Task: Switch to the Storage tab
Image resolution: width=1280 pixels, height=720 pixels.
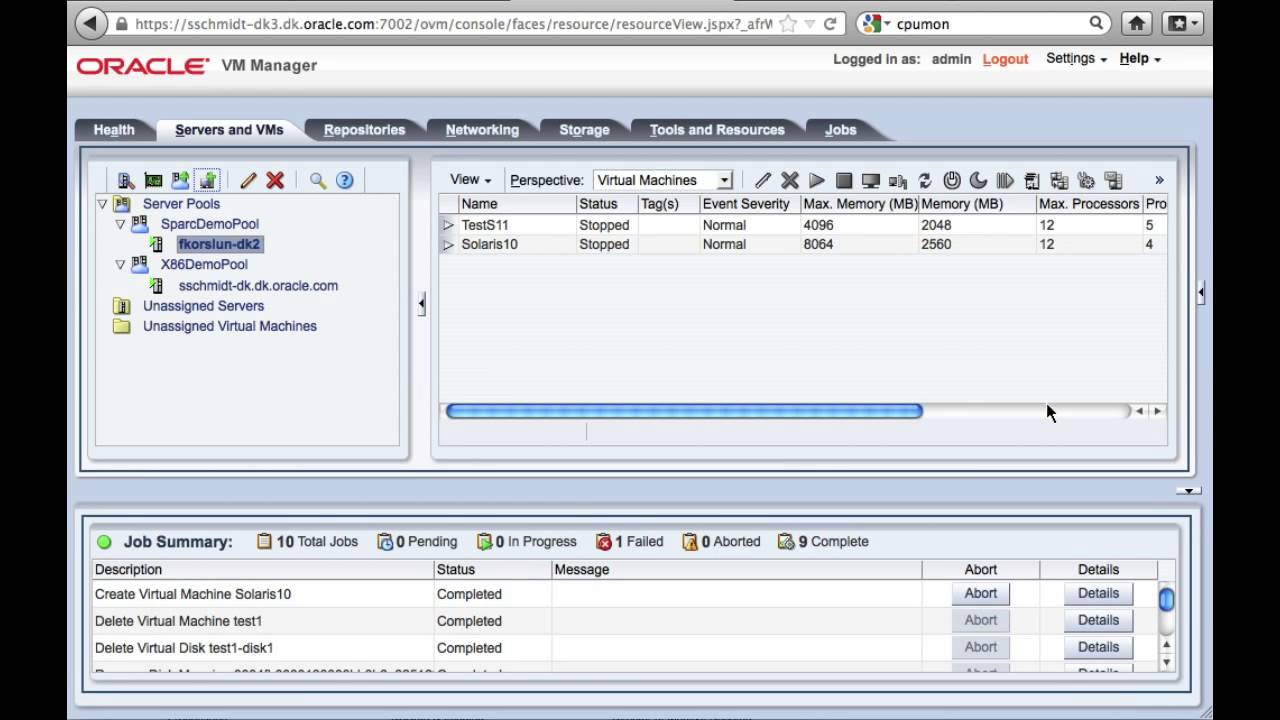Action: 584,130
